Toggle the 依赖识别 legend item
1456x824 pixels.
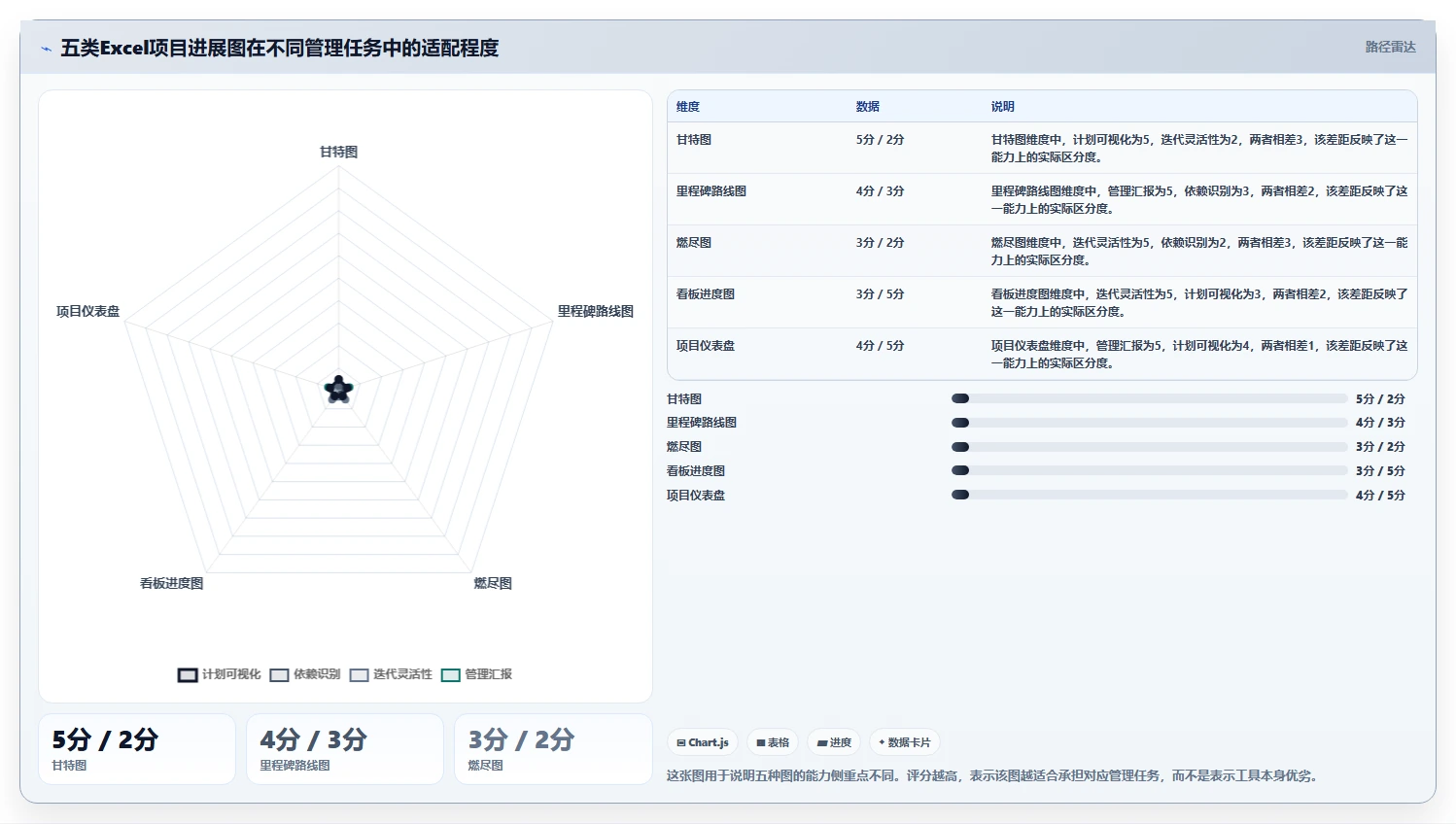(x=305, y=674)
